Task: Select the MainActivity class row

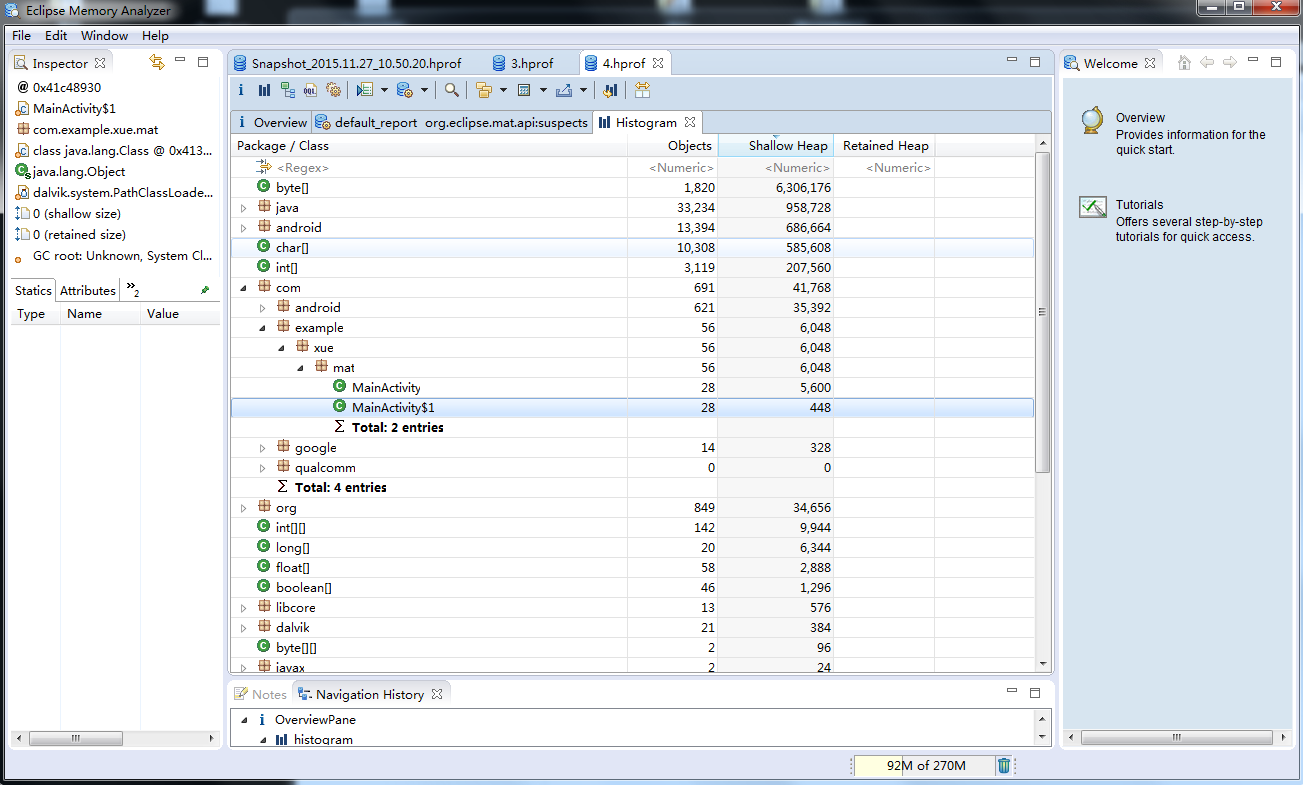Action: [x=632, y=387]
